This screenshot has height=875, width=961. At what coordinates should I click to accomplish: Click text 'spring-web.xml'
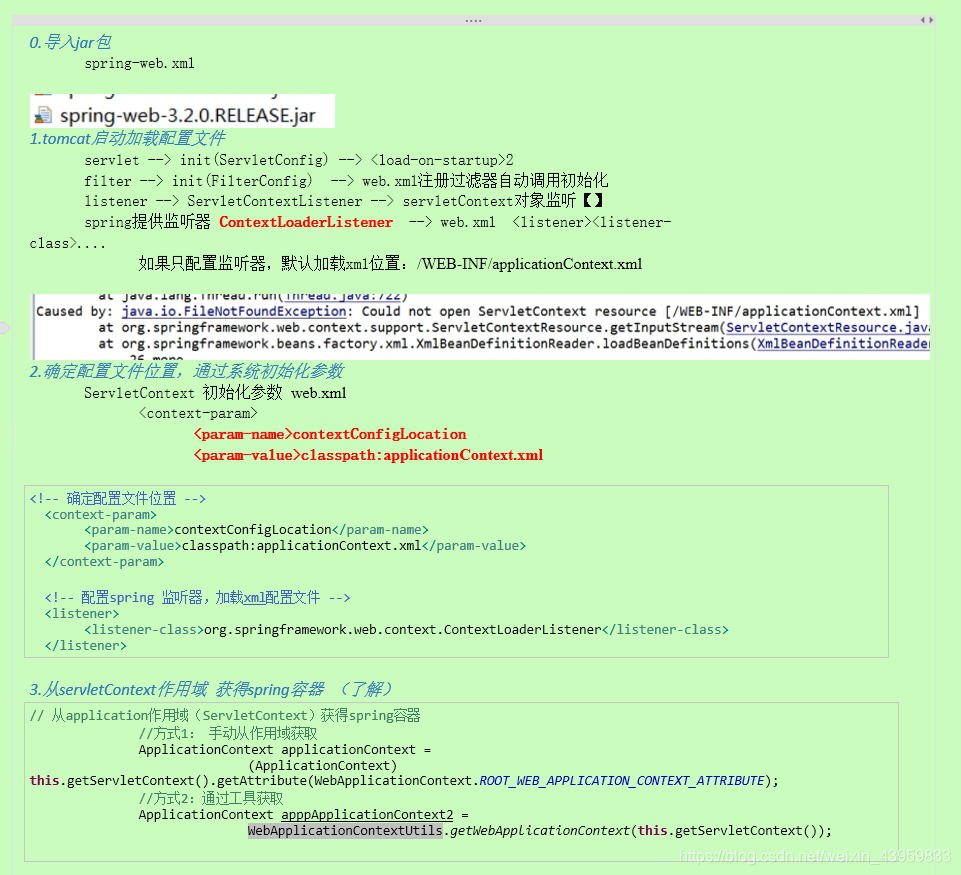click(x=139, y=63)
